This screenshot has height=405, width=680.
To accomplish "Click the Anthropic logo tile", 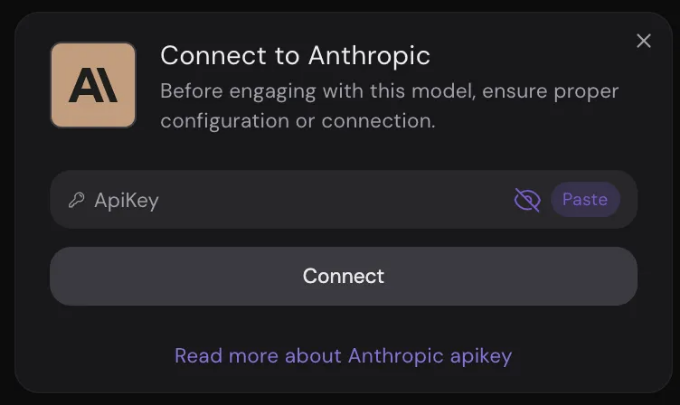I will pos(93,85).
